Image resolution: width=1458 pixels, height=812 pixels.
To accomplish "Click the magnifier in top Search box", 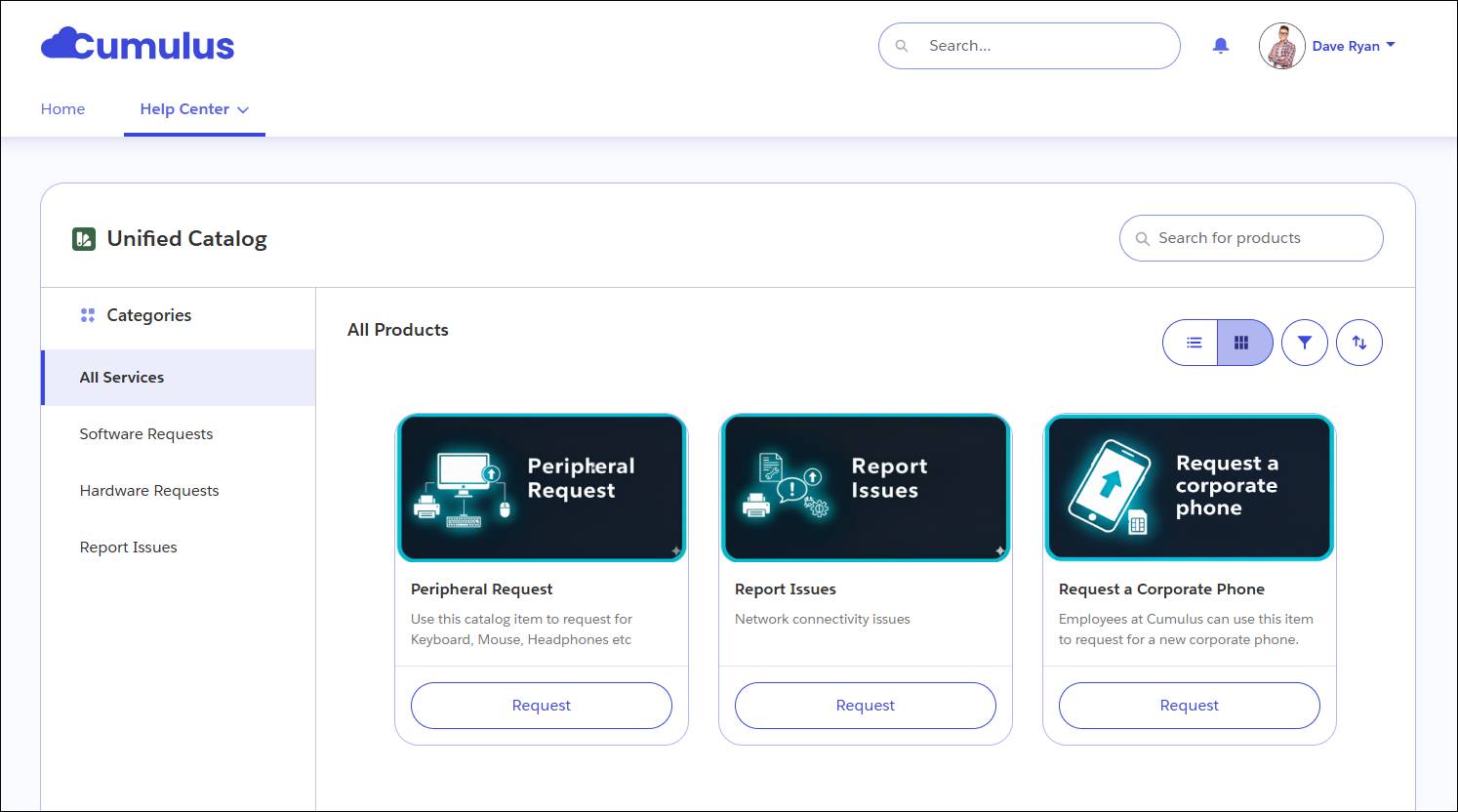I will (902, 46).
